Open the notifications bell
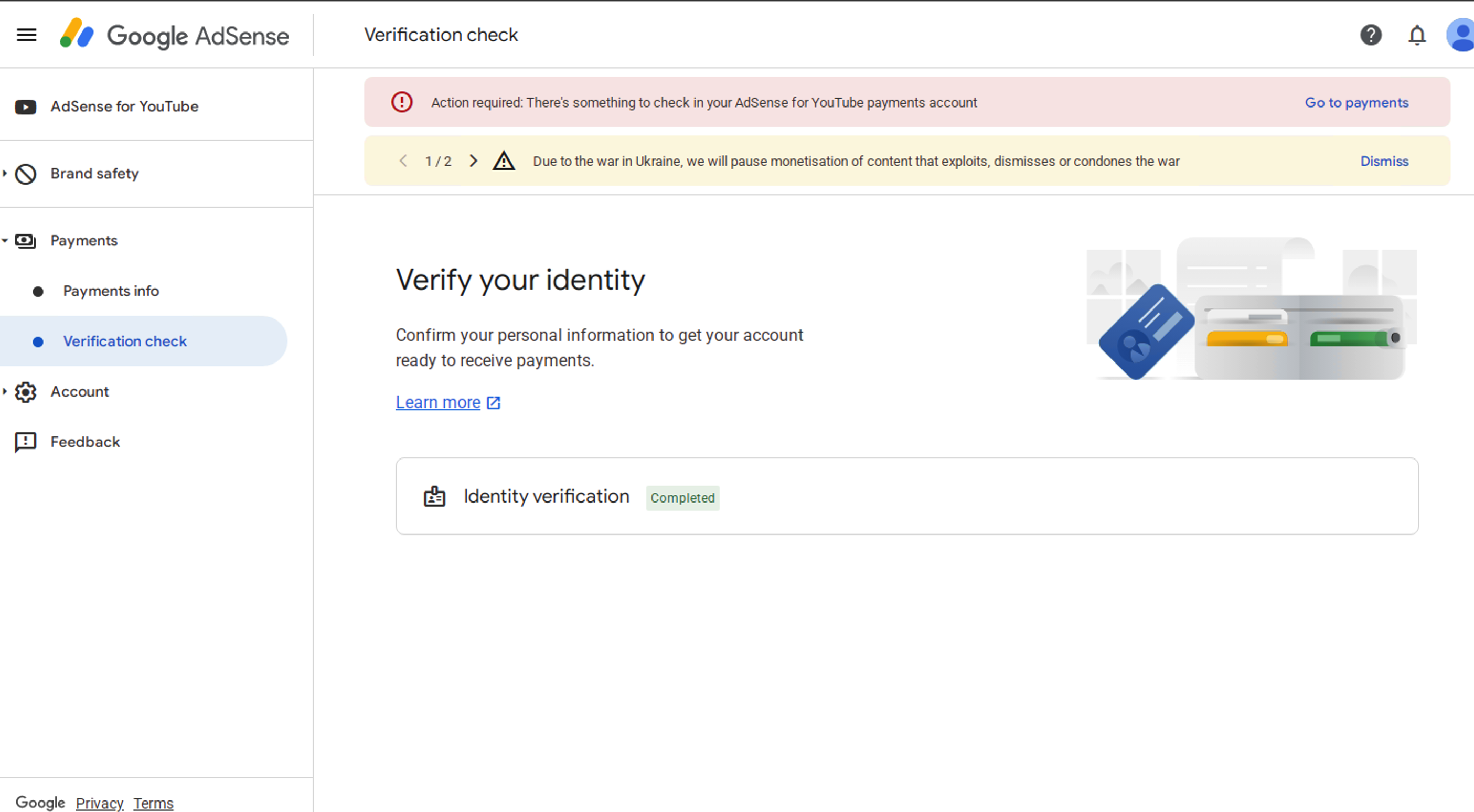The height and width of the screenshot is (812, 1474). pos(1417,35)
